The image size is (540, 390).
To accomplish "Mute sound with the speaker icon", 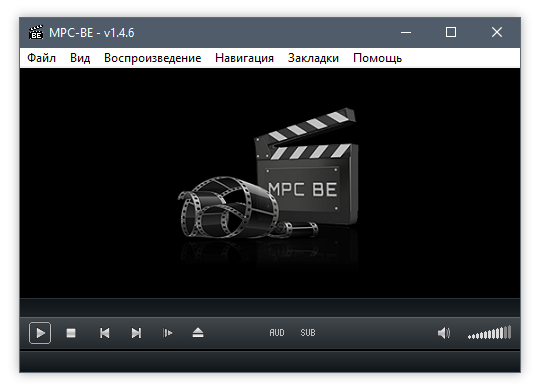I will (x=444, y=333).
